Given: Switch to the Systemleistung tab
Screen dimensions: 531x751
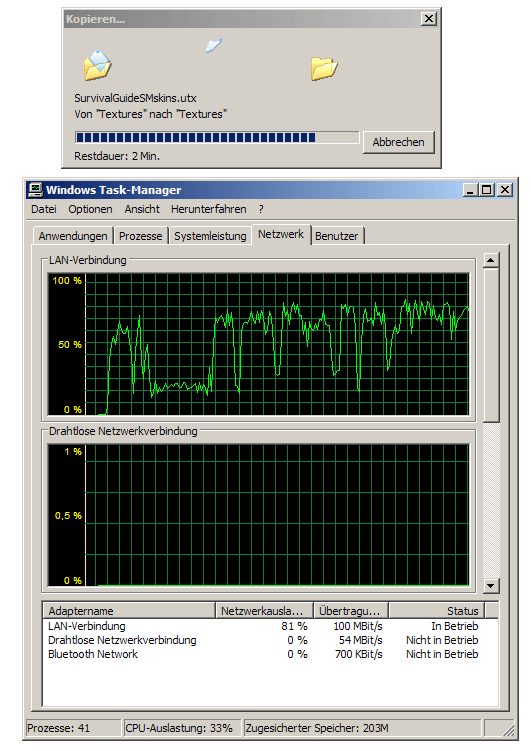Looking at the screenshot, I should click(x=210, y=236).
